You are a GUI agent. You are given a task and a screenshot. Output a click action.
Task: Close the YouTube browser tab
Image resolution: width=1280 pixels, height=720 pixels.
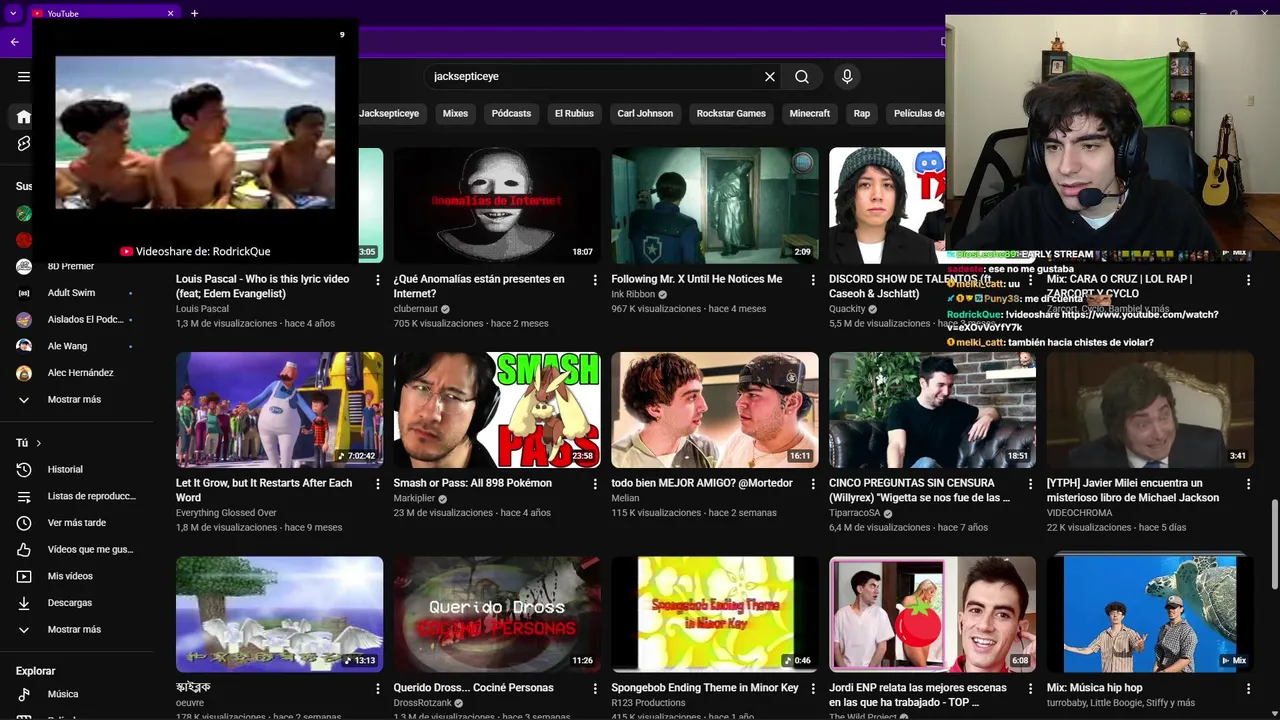pyautogui.click(x=170, y=13)
